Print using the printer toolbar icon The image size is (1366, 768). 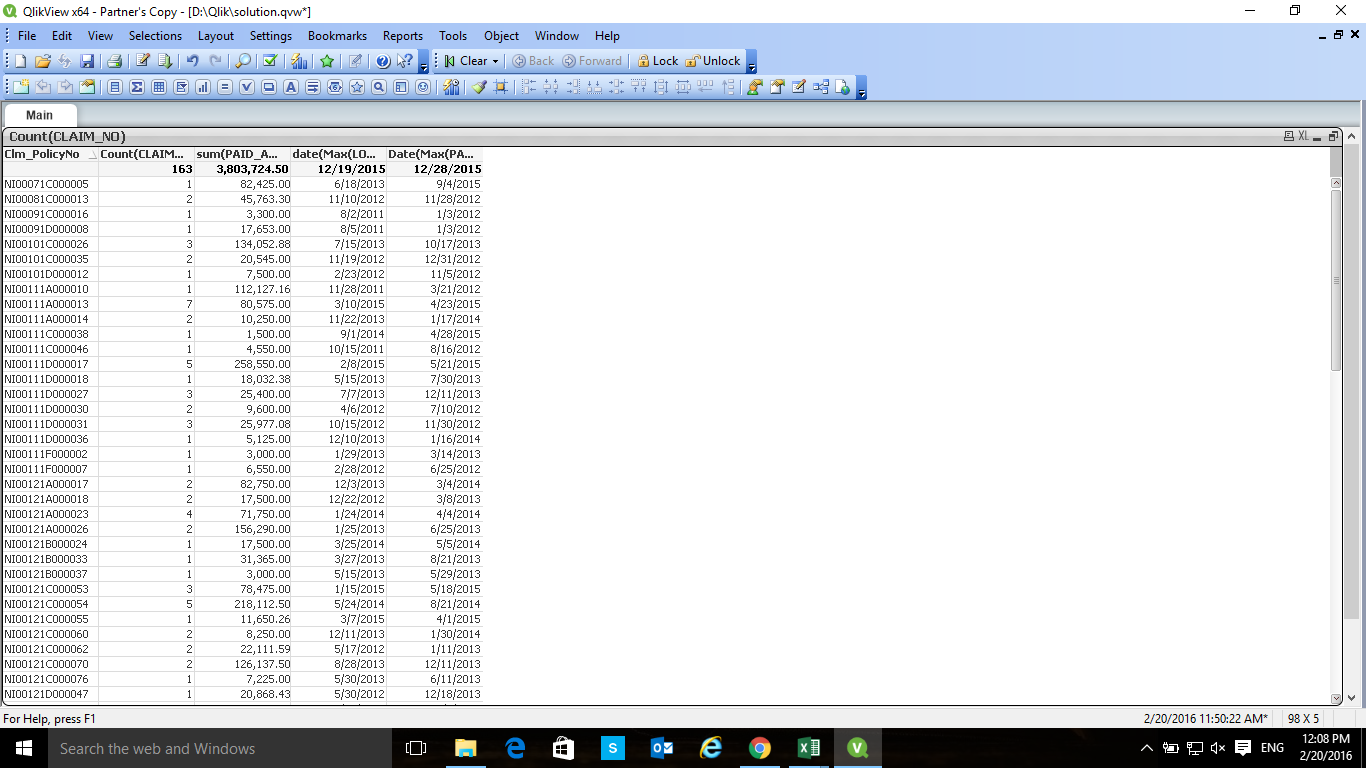click(x=114, y=61)
